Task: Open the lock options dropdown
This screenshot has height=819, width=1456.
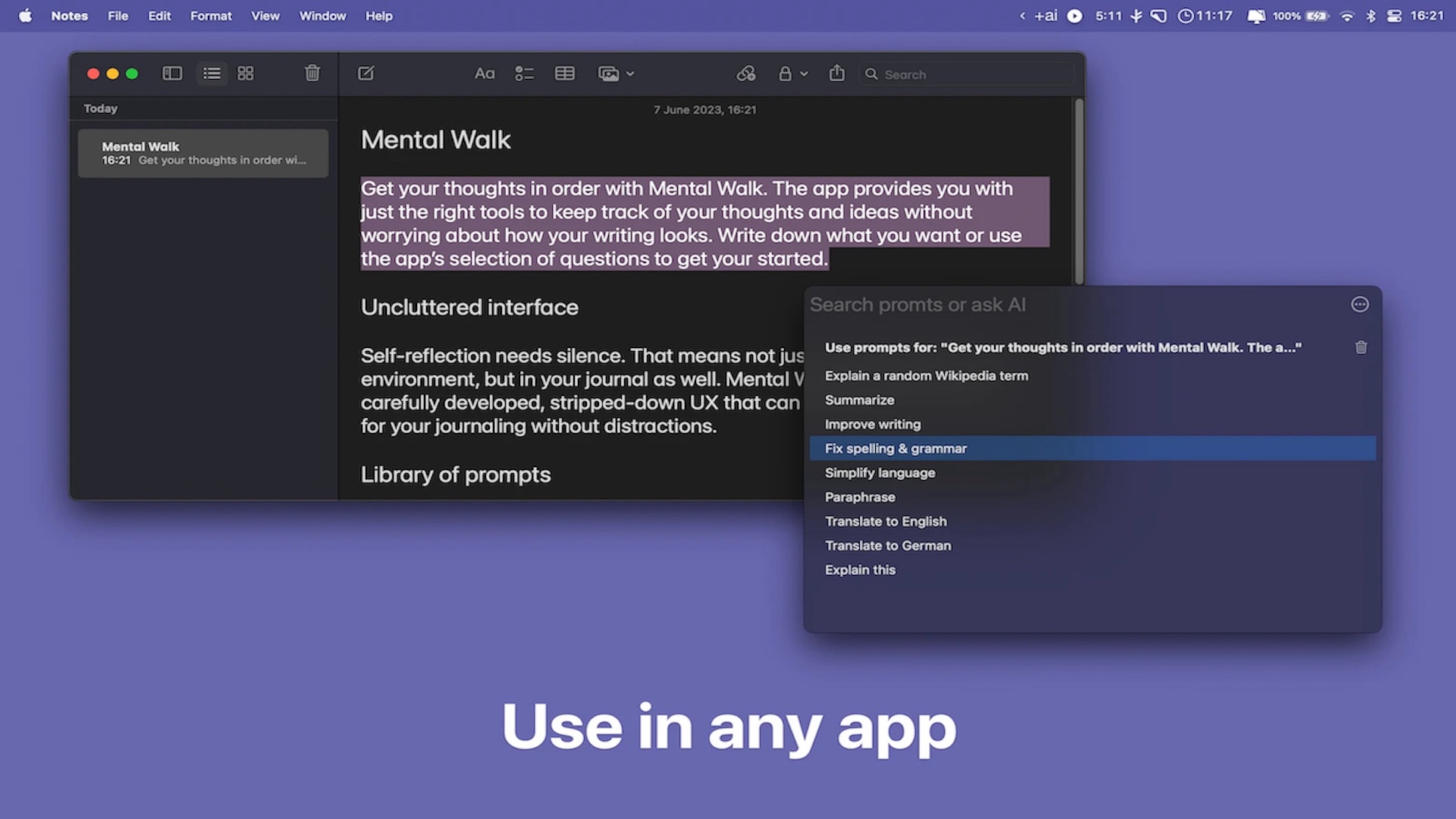Action: tap(804, 74)
